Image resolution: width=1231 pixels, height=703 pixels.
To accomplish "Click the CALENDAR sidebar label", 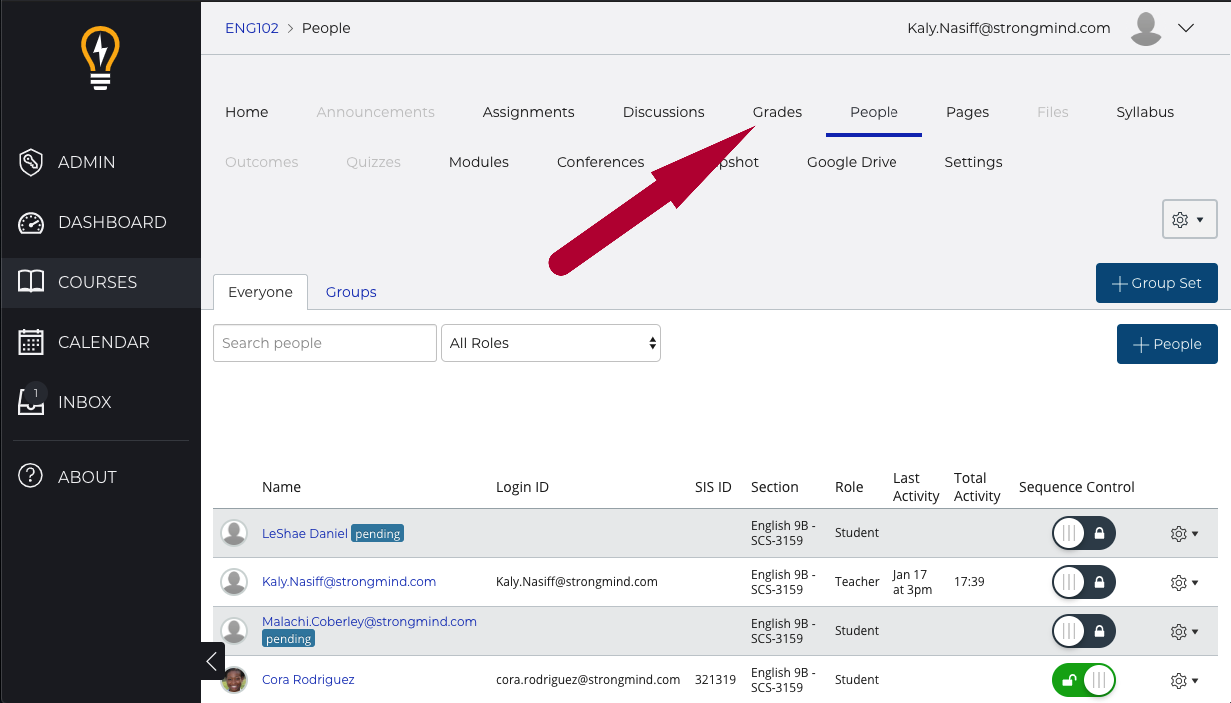I will click(104, 342).
